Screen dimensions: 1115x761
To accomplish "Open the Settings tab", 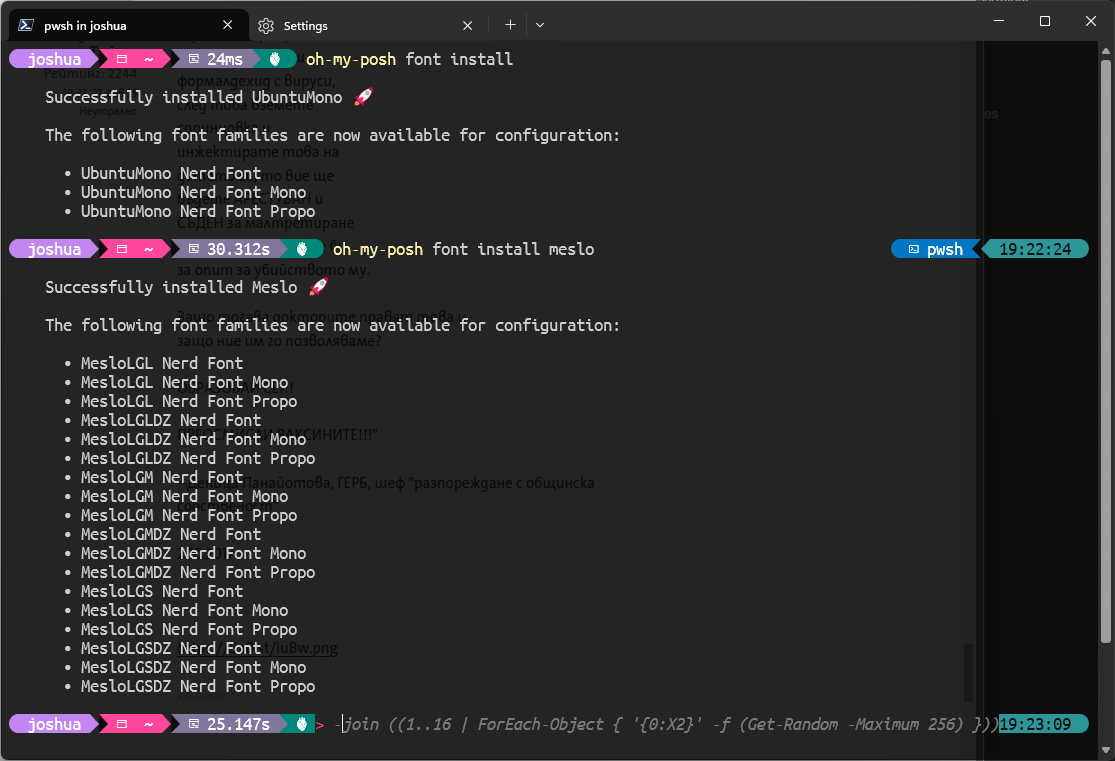I will 366,25.
